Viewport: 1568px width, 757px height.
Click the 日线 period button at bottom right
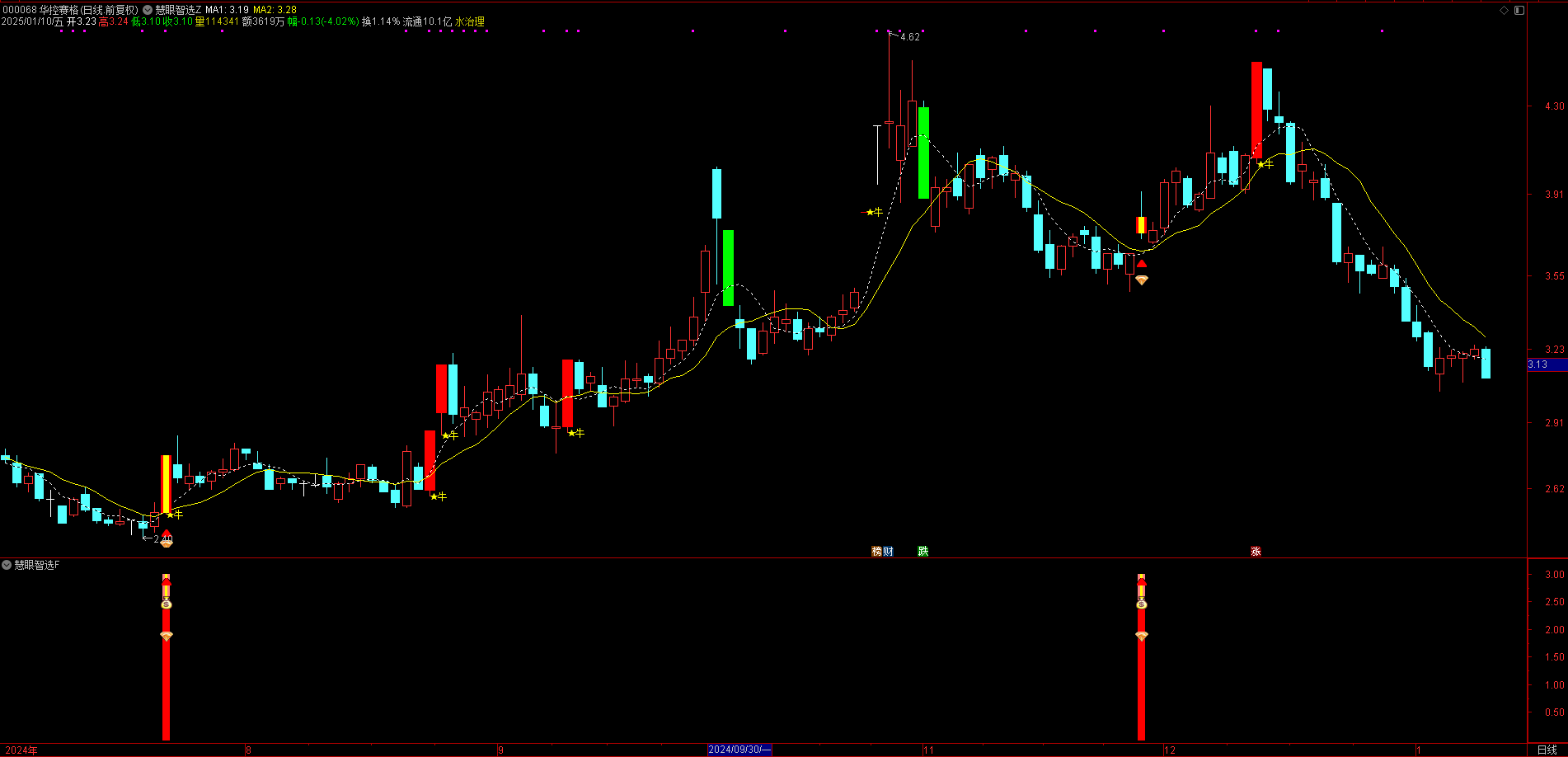1547,750
